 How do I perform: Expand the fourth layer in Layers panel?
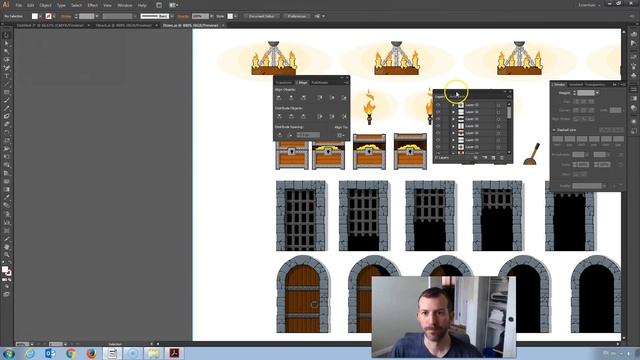[453, 126]
